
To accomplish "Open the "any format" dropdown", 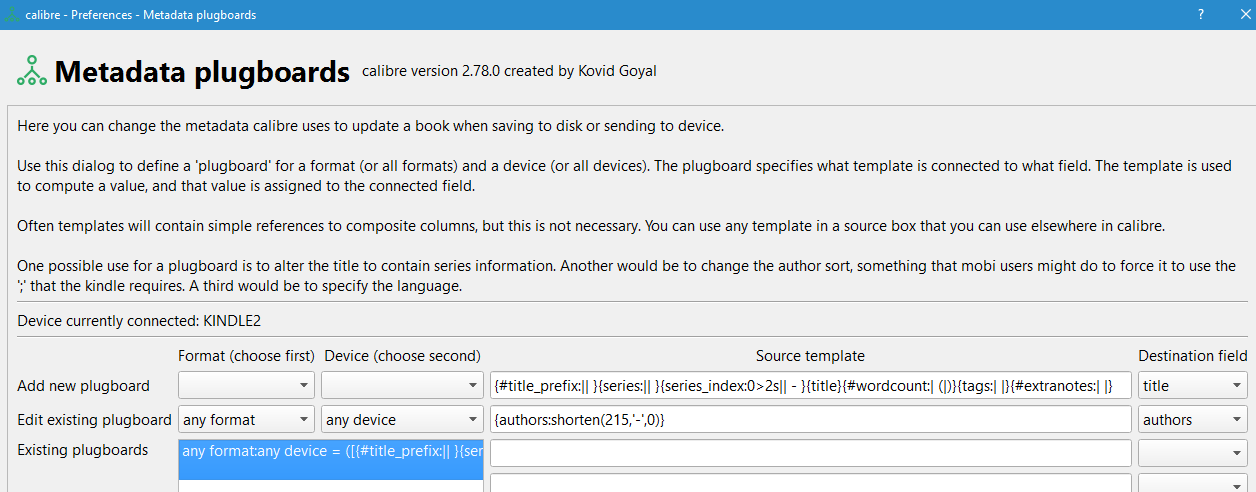I will [246, 420].
